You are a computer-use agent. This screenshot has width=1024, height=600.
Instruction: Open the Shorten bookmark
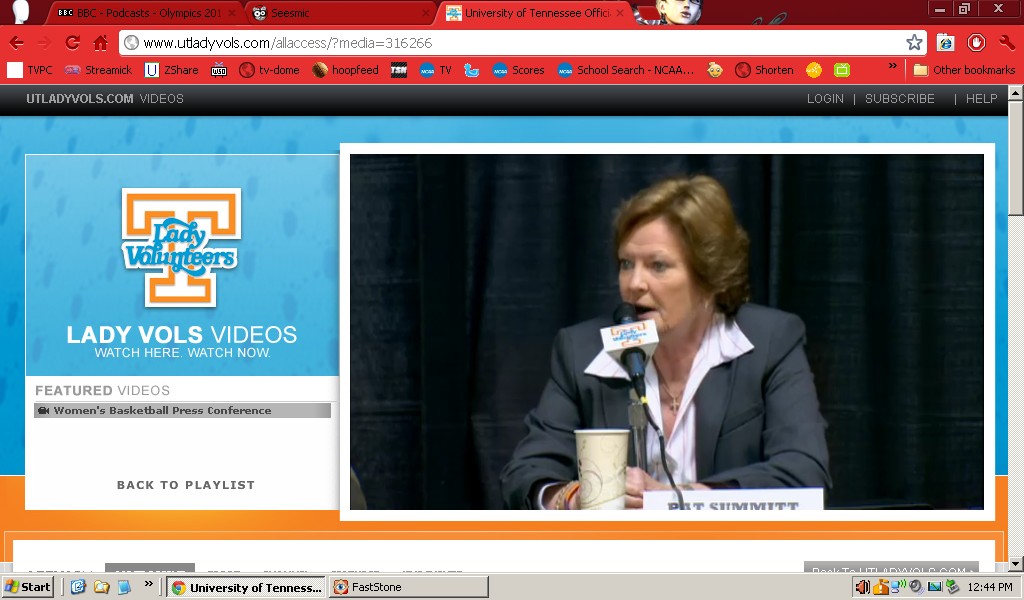tap(764, 70)
